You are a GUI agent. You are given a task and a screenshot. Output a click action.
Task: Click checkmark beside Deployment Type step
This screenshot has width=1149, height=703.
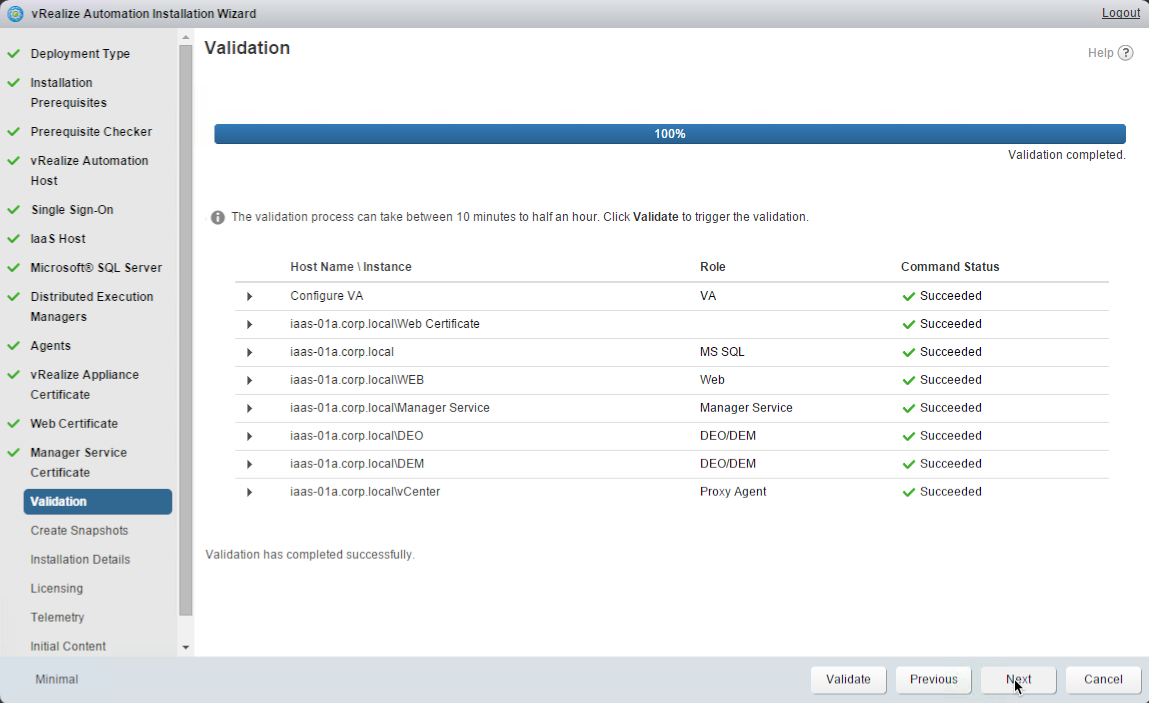tap(13, 54)
